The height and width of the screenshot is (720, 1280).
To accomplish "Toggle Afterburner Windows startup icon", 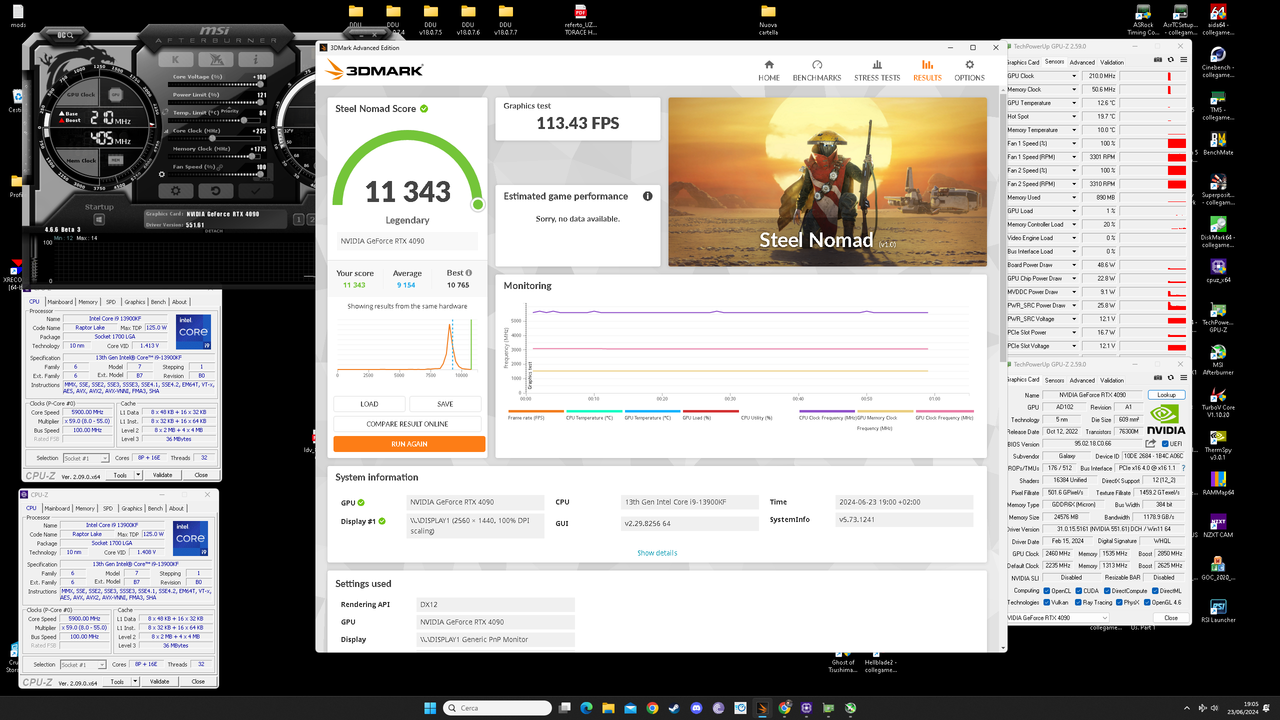I will tap(99, 220).
